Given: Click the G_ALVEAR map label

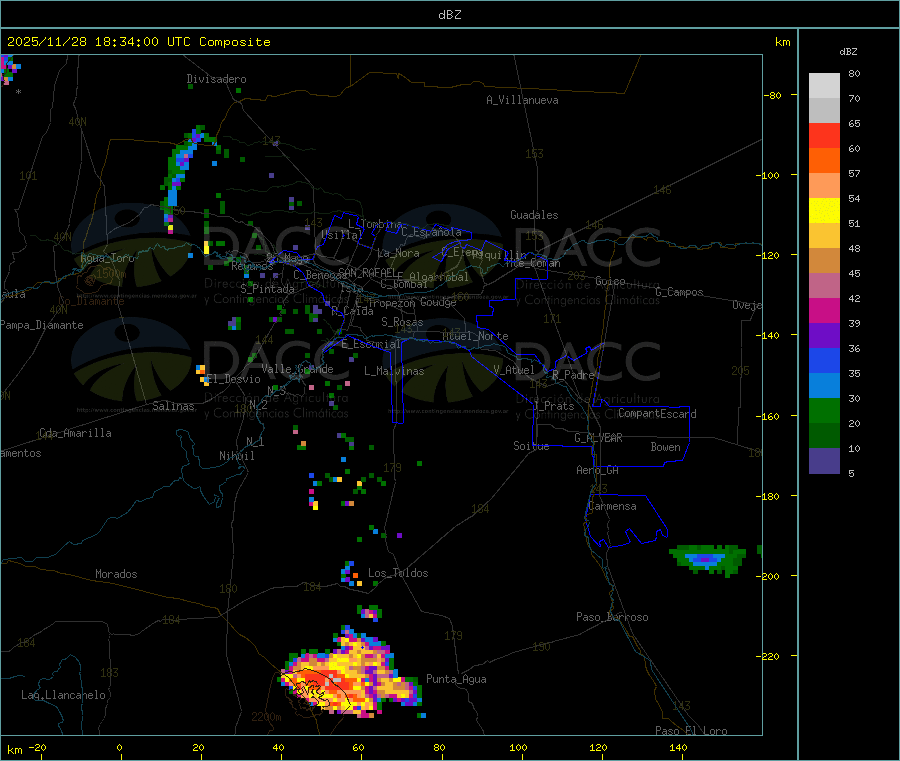Looking at the screenshot, I should (598, 438).
